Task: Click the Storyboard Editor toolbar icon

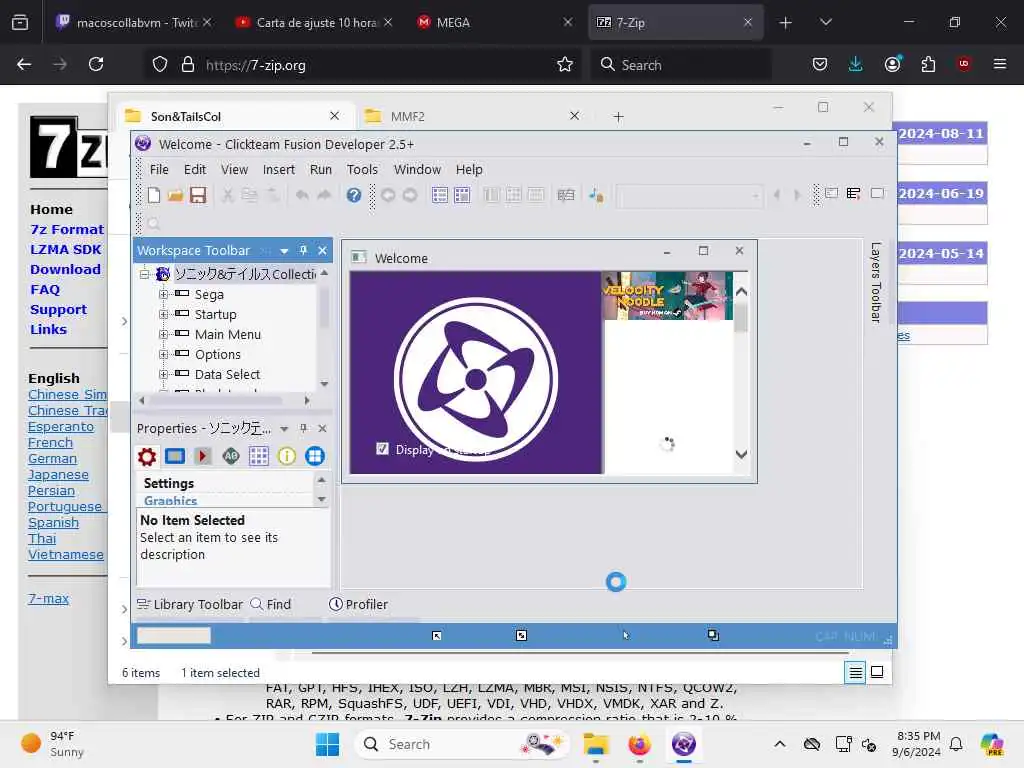Action: 440,195
